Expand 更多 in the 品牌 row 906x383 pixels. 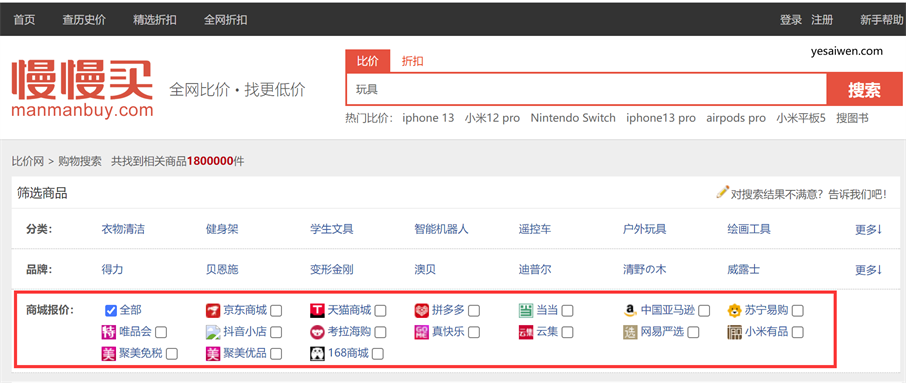pyautogui.click(x=868, y=269)
